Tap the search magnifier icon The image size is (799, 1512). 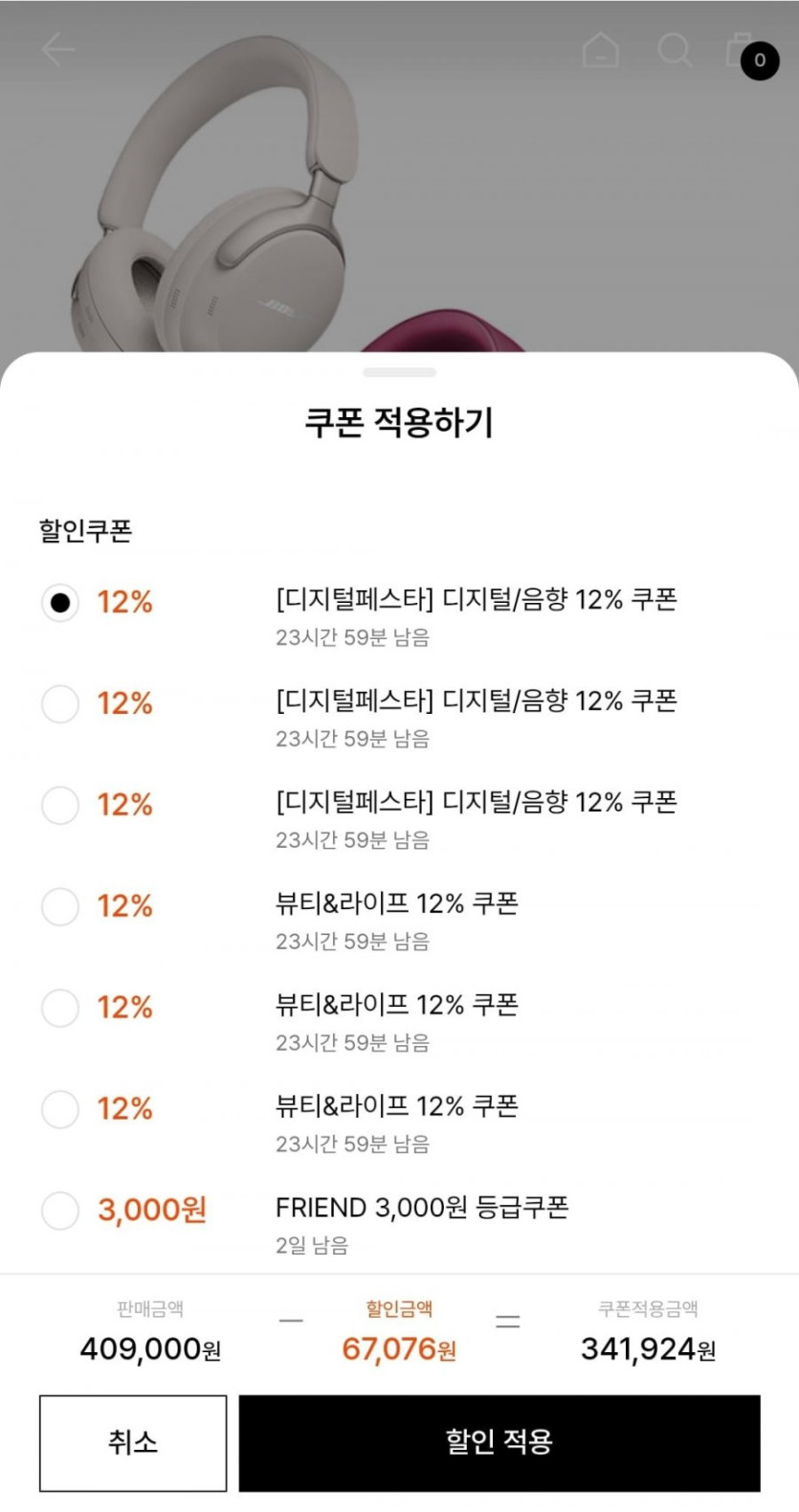(674, 50)
